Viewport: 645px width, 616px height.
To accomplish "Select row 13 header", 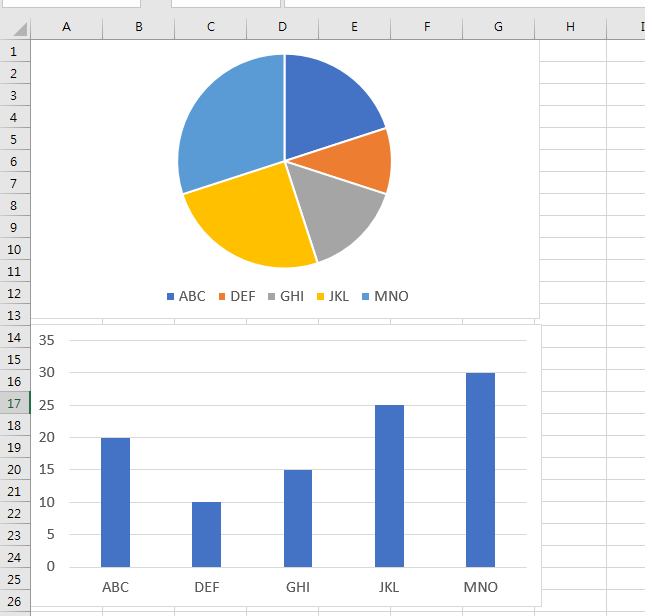I will click(x=15, y=315).
